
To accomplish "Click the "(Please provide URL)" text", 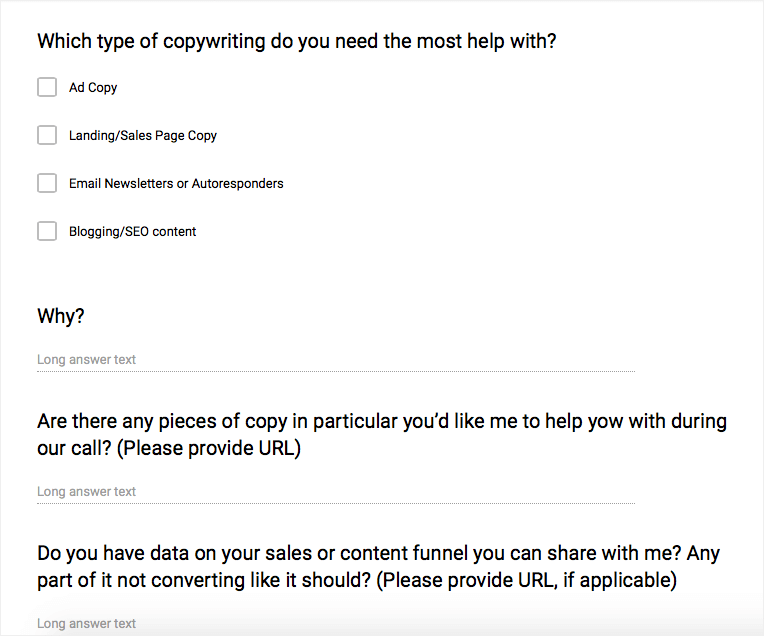I will [x=209, y=448].
